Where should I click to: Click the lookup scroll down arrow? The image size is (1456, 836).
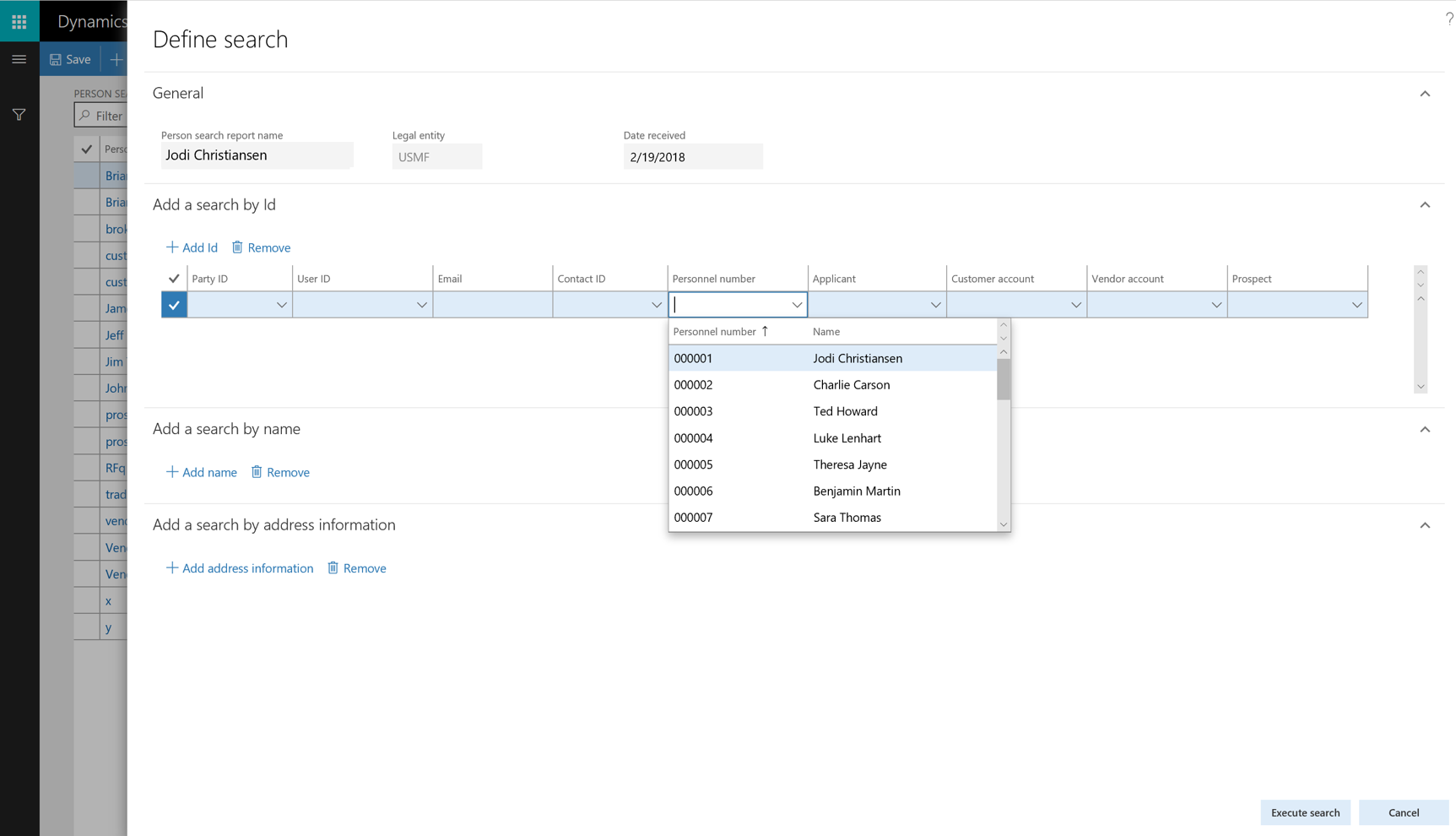click(1004, 524)
